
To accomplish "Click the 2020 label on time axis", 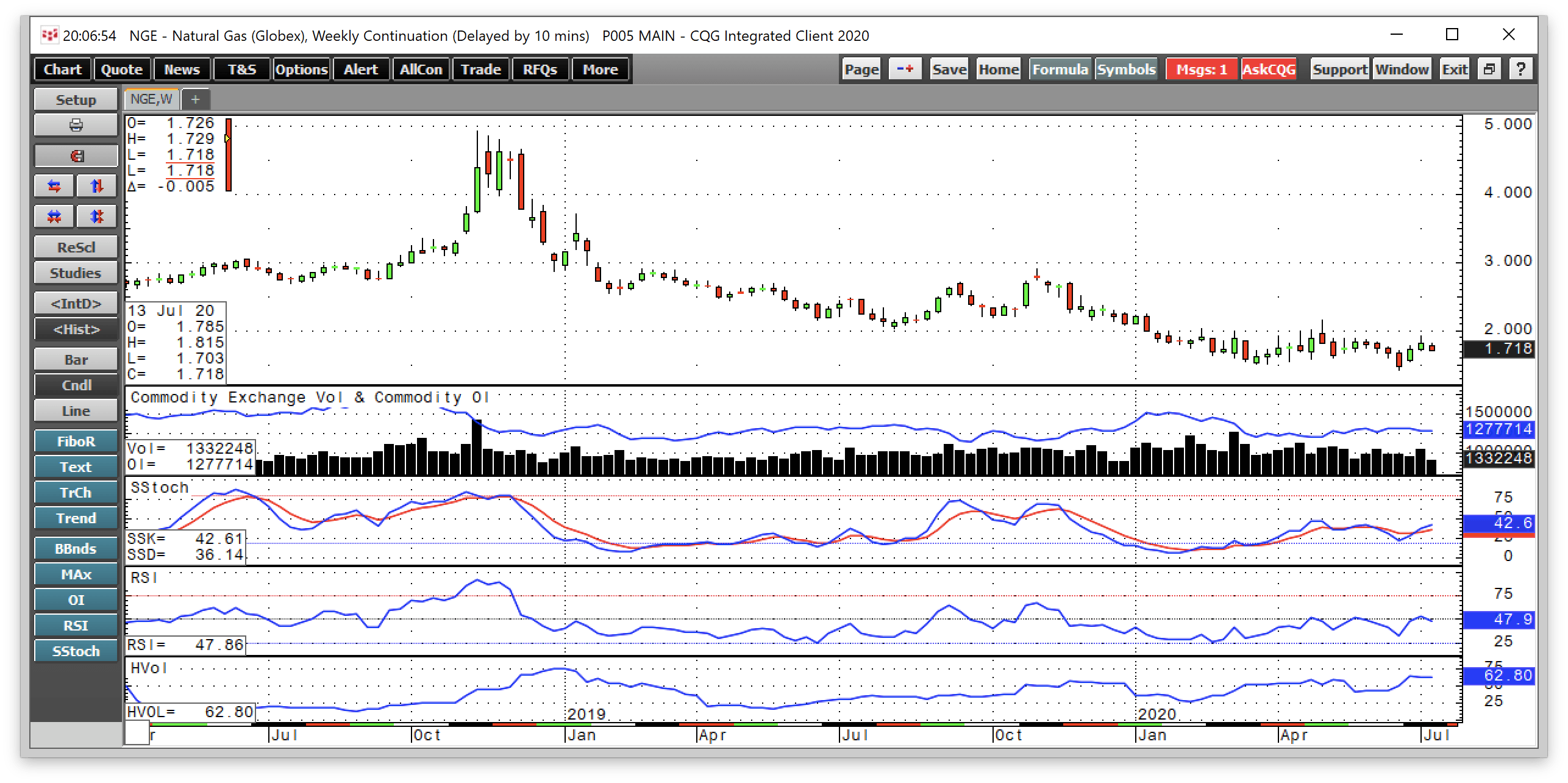I will (x=1157, y=713).
